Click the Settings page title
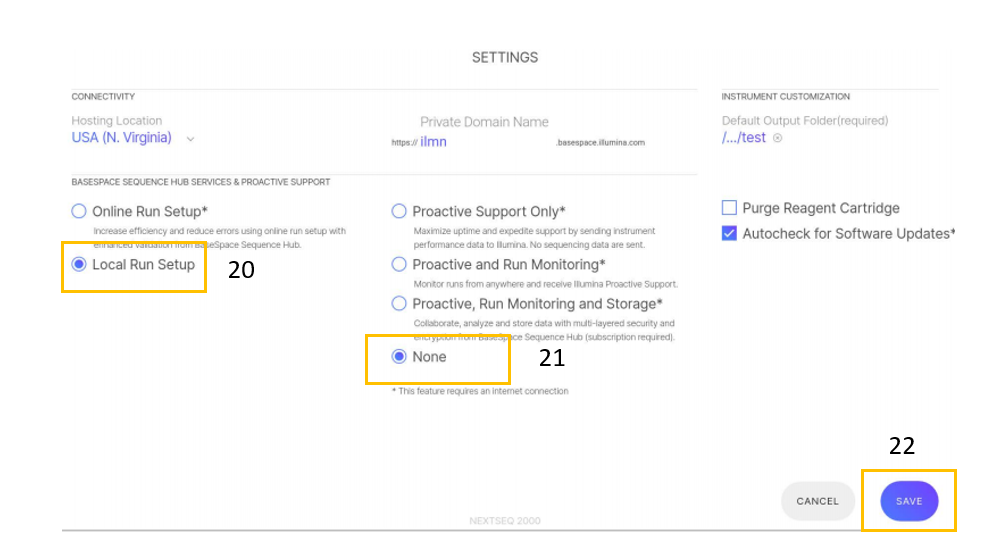Viewport: 984px width, 551px height. (505, 58)
